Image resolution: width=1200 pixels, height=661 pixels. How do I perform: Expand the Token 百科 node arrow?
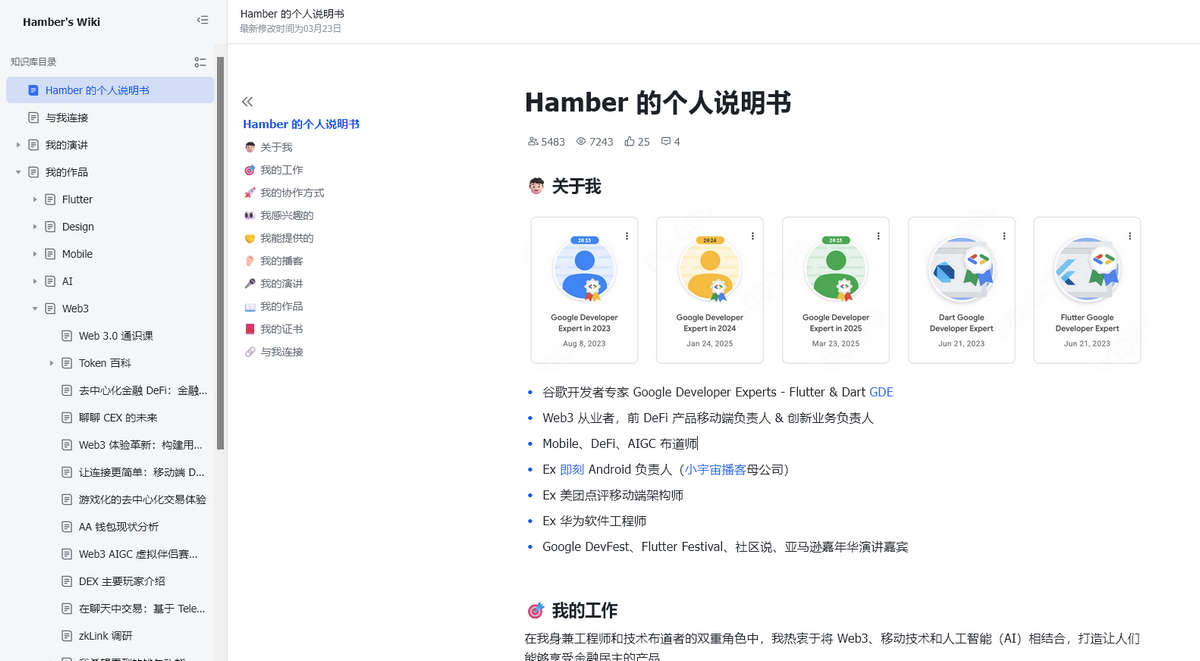(x=52, y=363)
